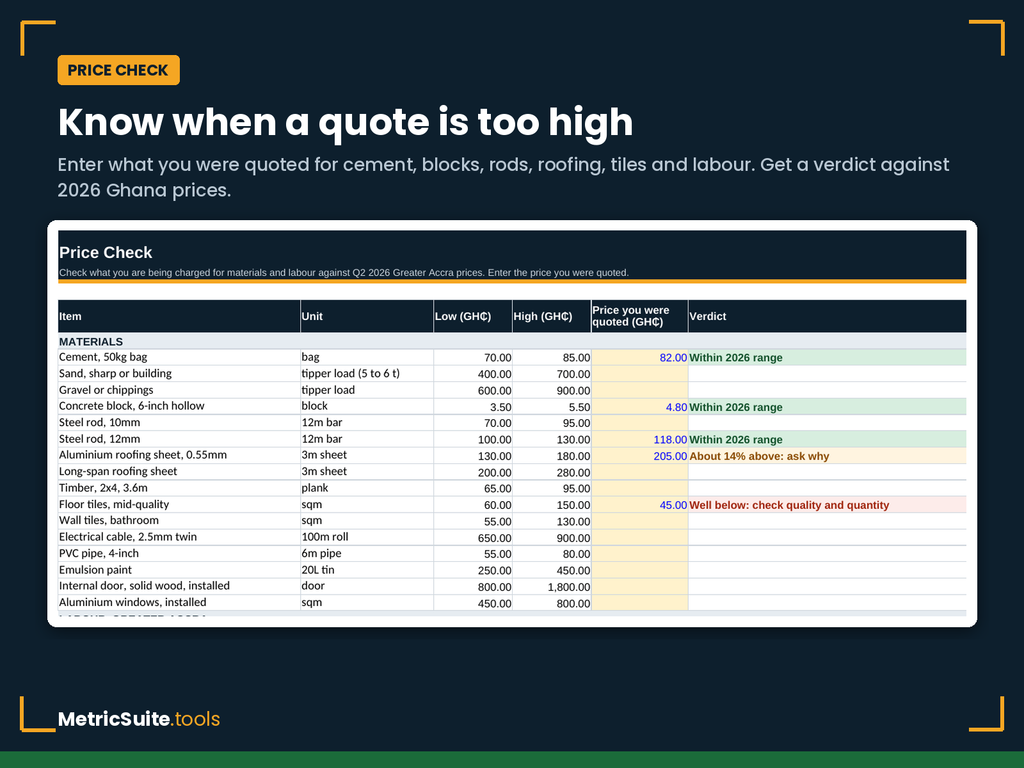
Task: Click heading 'Know when a quote is too high'
Action: 345,122
